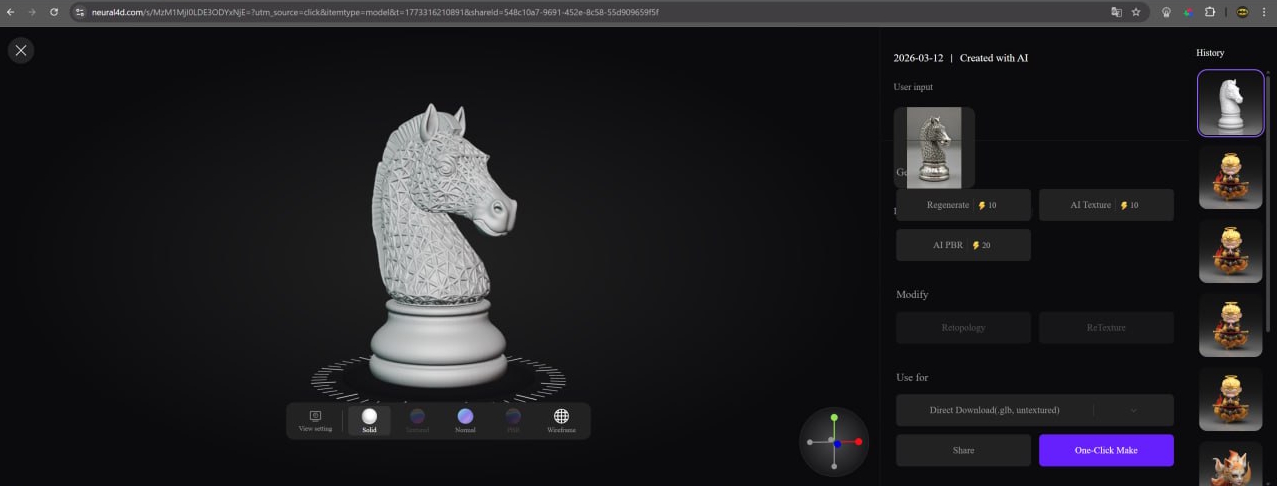This screenshot has height=486, width=1277.
Task: Select Direct Download (.glb, untextured) option
Action: pyautogui.click(x=994, y=410)
